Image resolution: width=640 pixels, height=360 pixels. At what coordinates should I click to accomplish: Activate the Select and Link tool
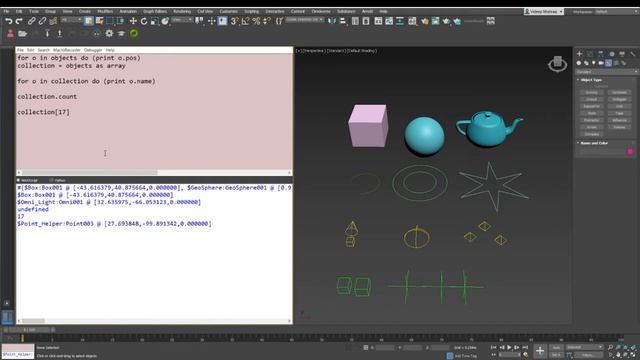pyautogui.click(x=31, y=21)
